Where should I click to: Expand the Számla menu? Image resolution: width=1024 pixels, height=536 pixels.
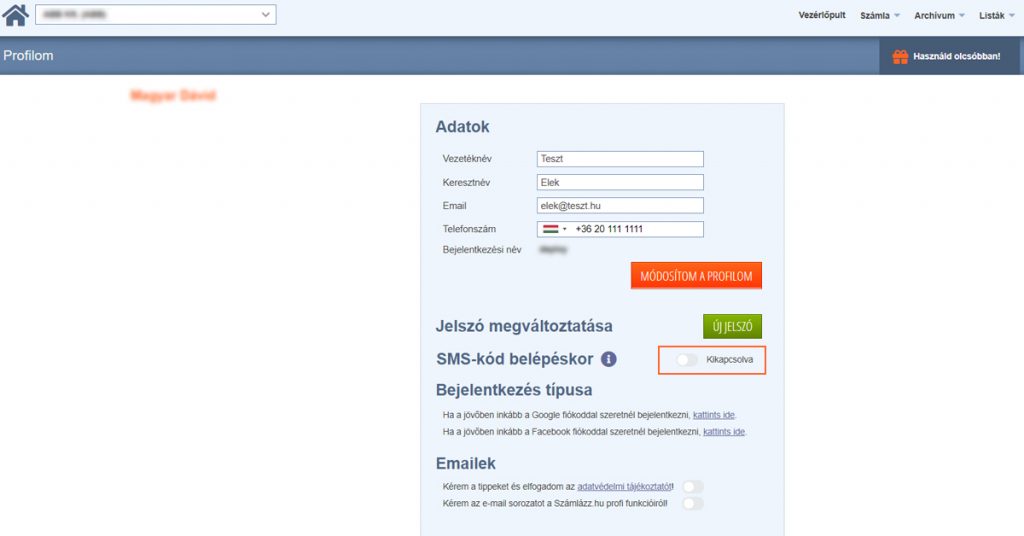click(880, 16)
